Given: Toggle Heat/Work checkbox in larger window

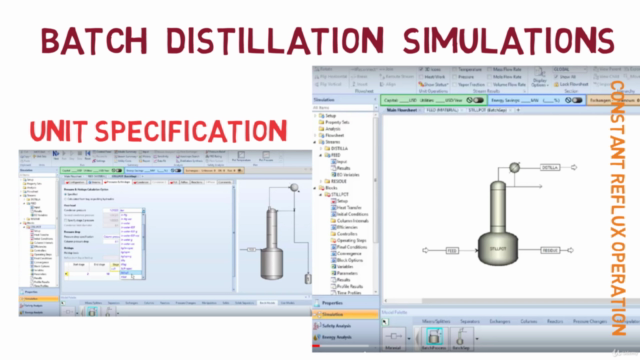Looking at the screenshot, I should pos(421,77).
